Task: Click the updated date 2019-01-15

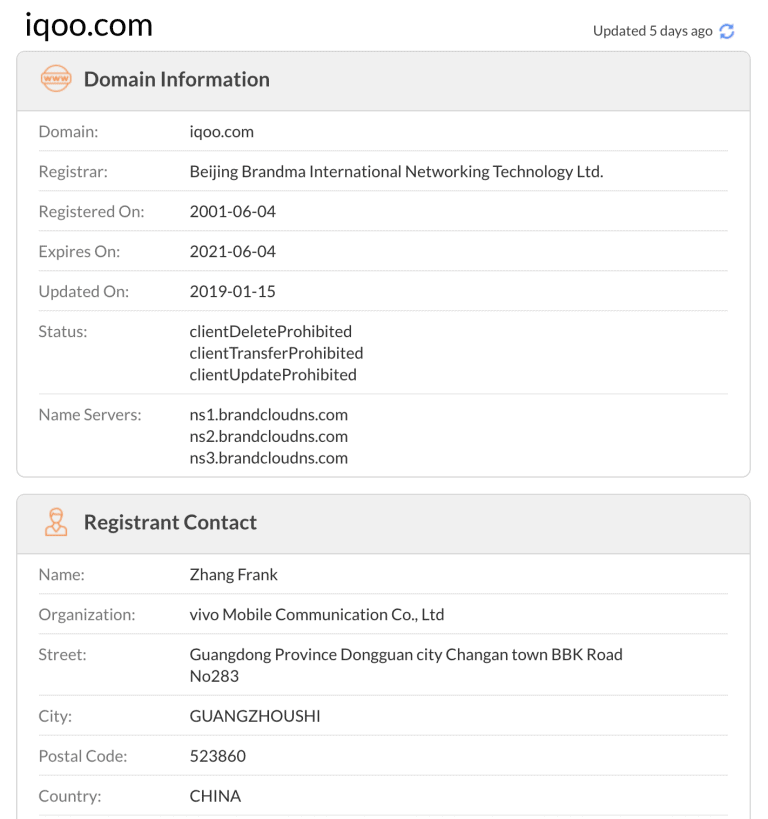Action: pos(232,291)
